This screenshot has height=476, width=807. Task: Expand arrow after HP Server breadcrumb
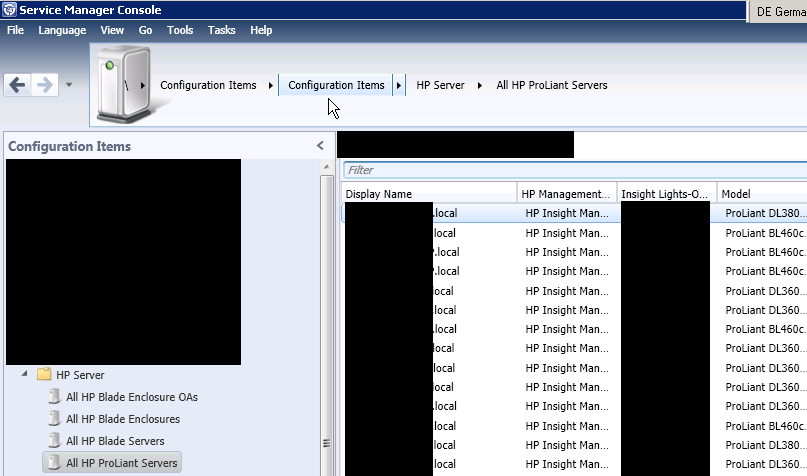(480, 85)
